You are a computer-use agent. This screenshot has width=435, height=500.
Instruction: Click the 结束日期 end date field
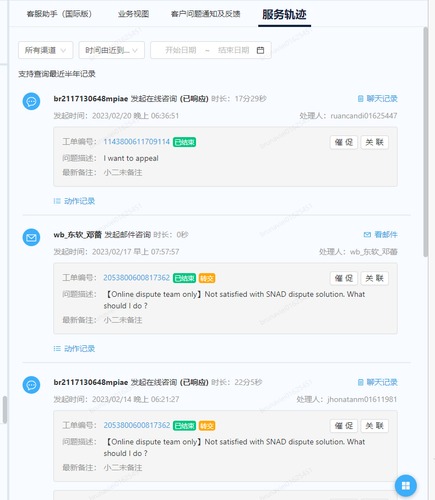(234, 50)
